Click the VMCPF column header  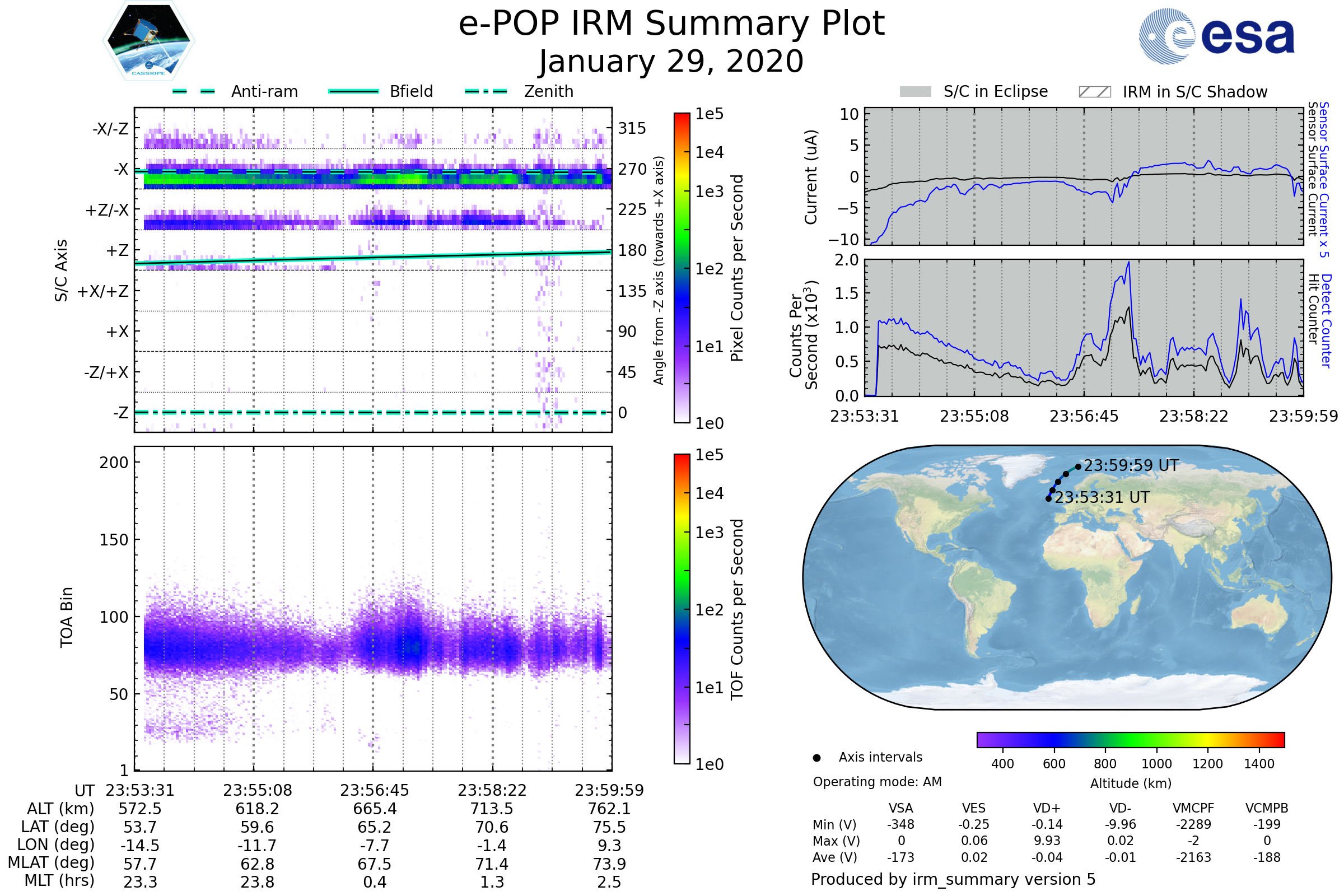point(1193,808)
